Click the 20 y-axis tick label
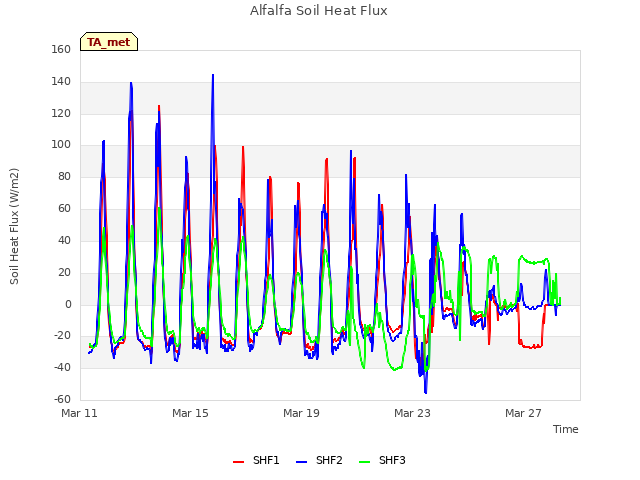640x480 pixels. 64,272
